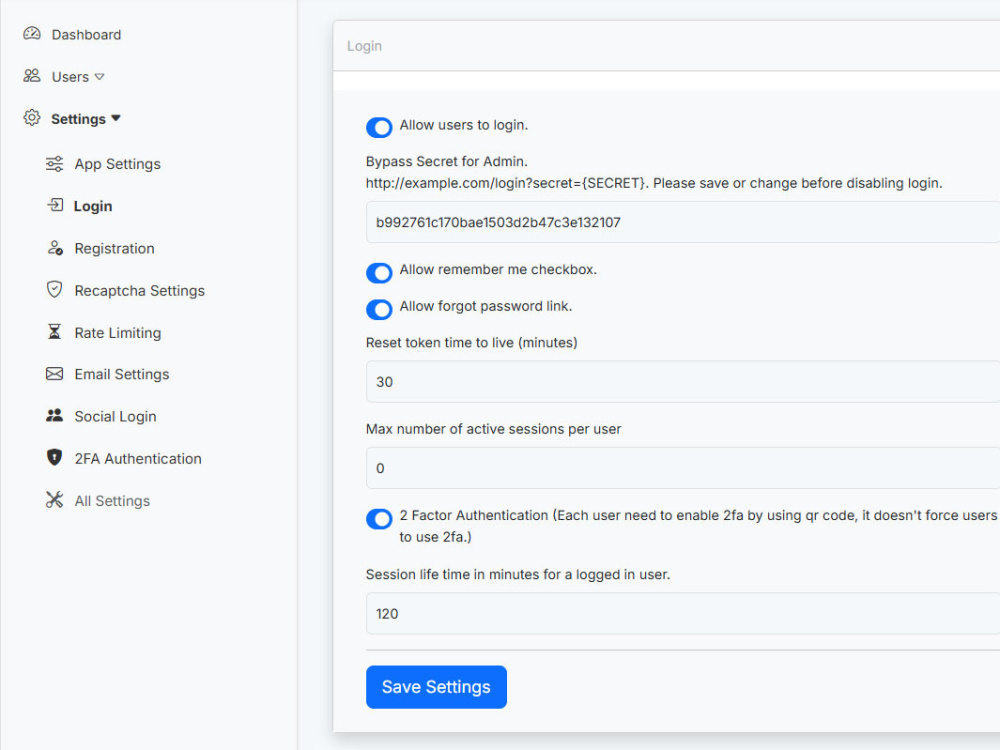Click the Recaptcha shield check icon
Image resolution: width=1000 pixels, height=750 pixels.
pos(55,290)
